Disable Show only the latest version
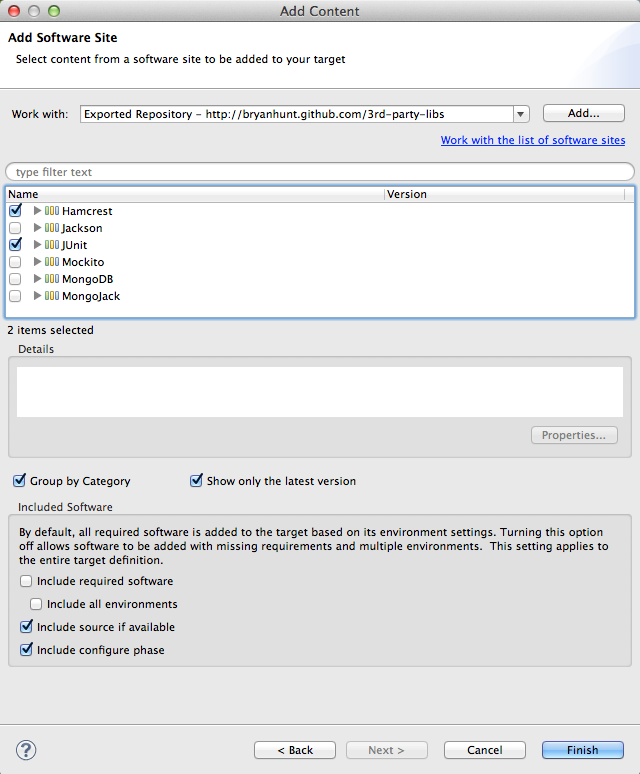This screenshot has width=640, height=774. [196, 481]
